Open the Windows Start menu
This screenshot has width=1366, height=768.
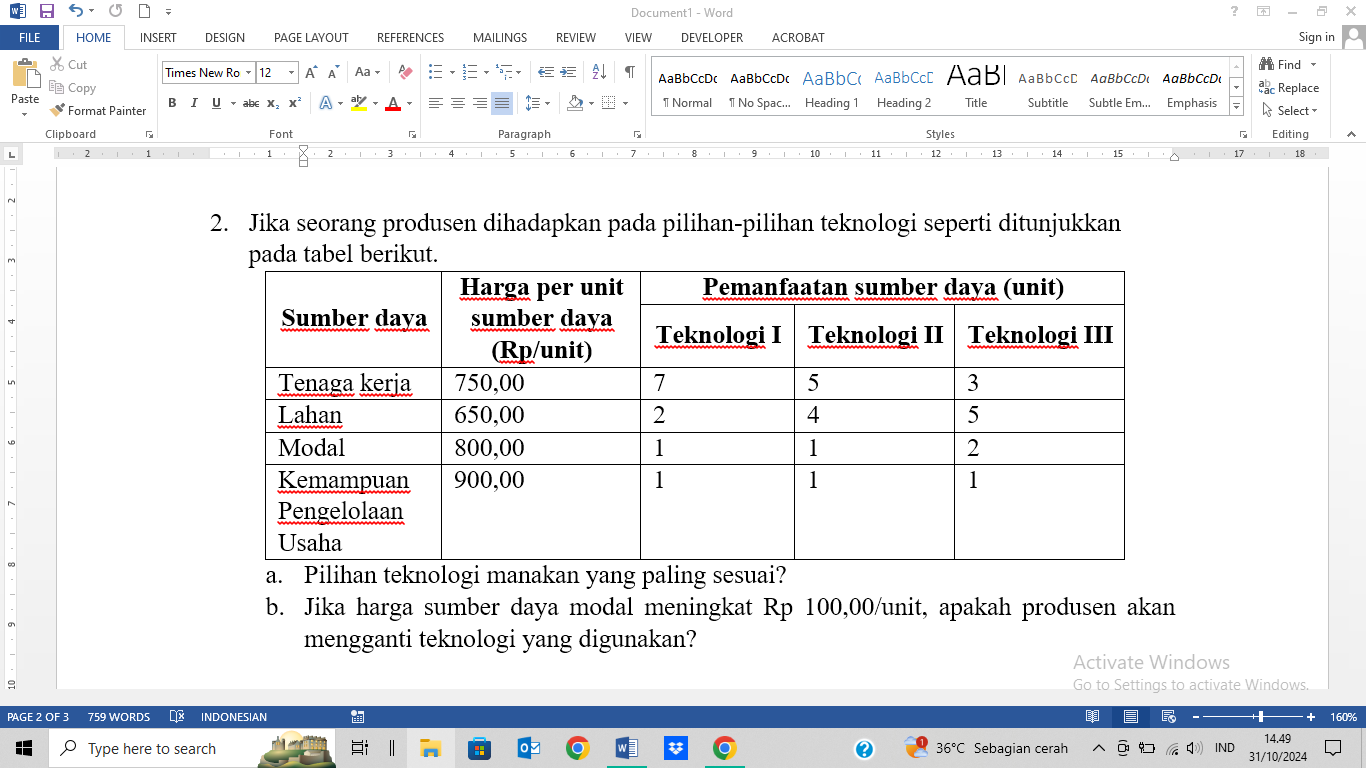click(24, 748)
